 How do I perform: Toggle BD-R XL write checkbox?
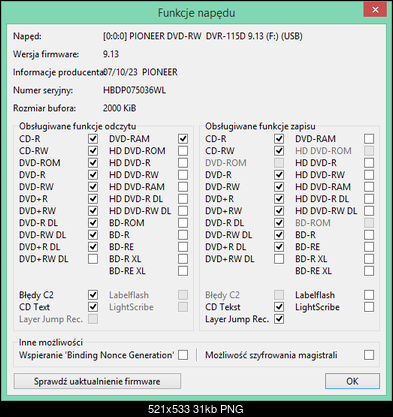(369, 259)
